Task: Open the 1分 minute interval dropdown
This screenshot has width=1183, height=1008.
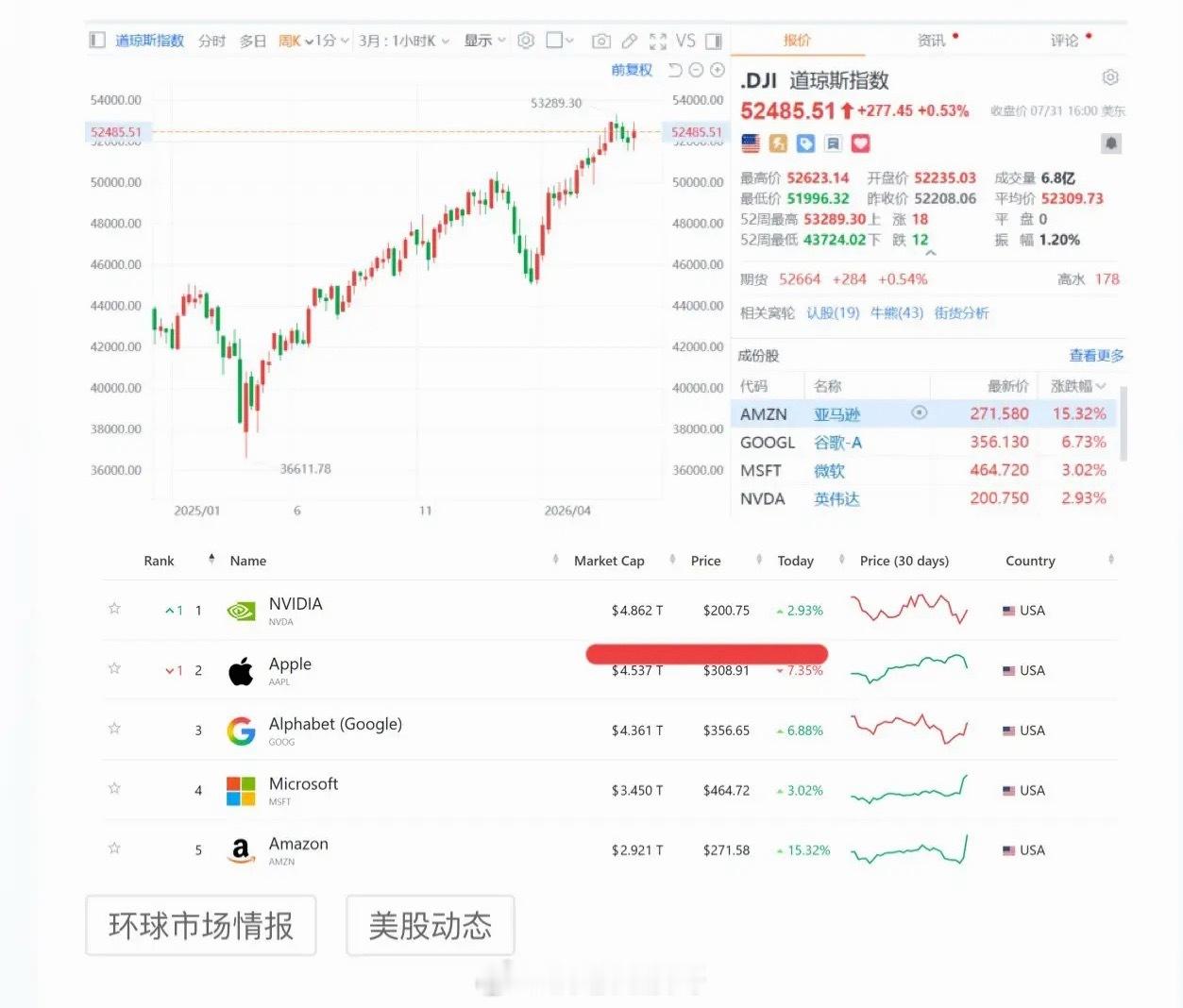Action: [332, 41]
